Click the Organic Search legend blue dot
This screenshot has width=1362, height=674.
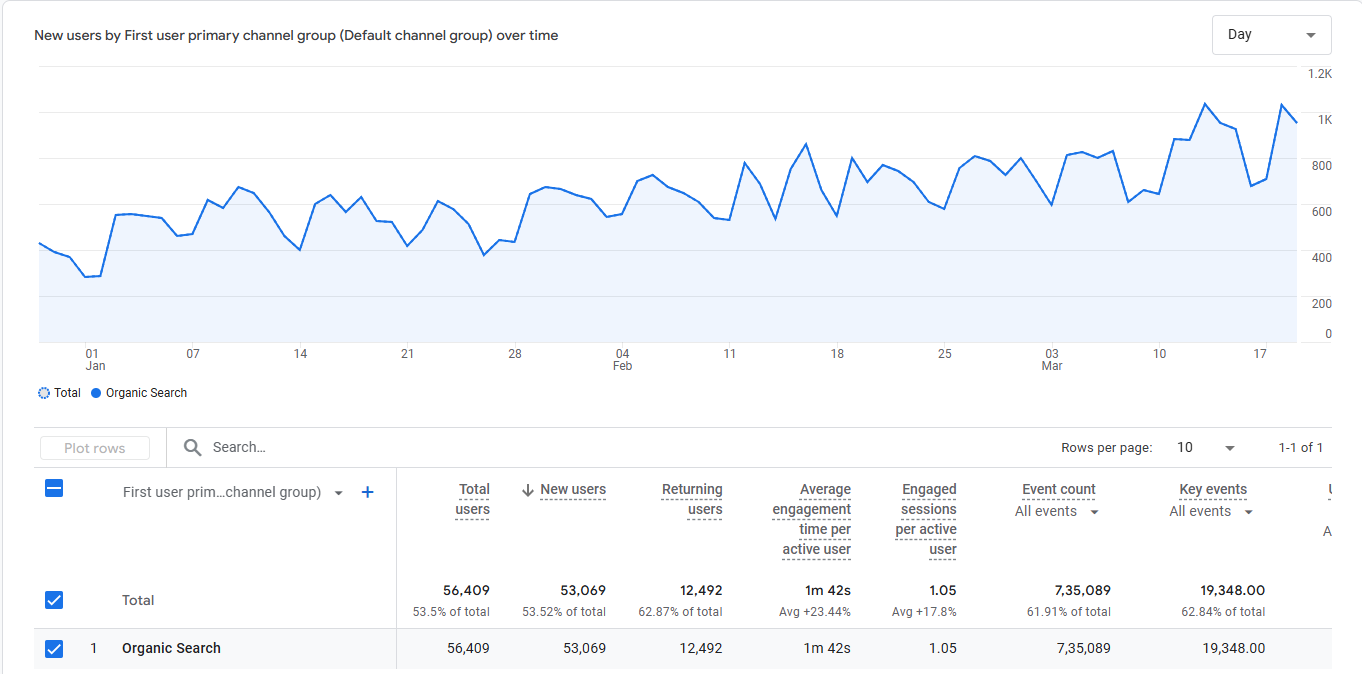click(x=96, y=393)
